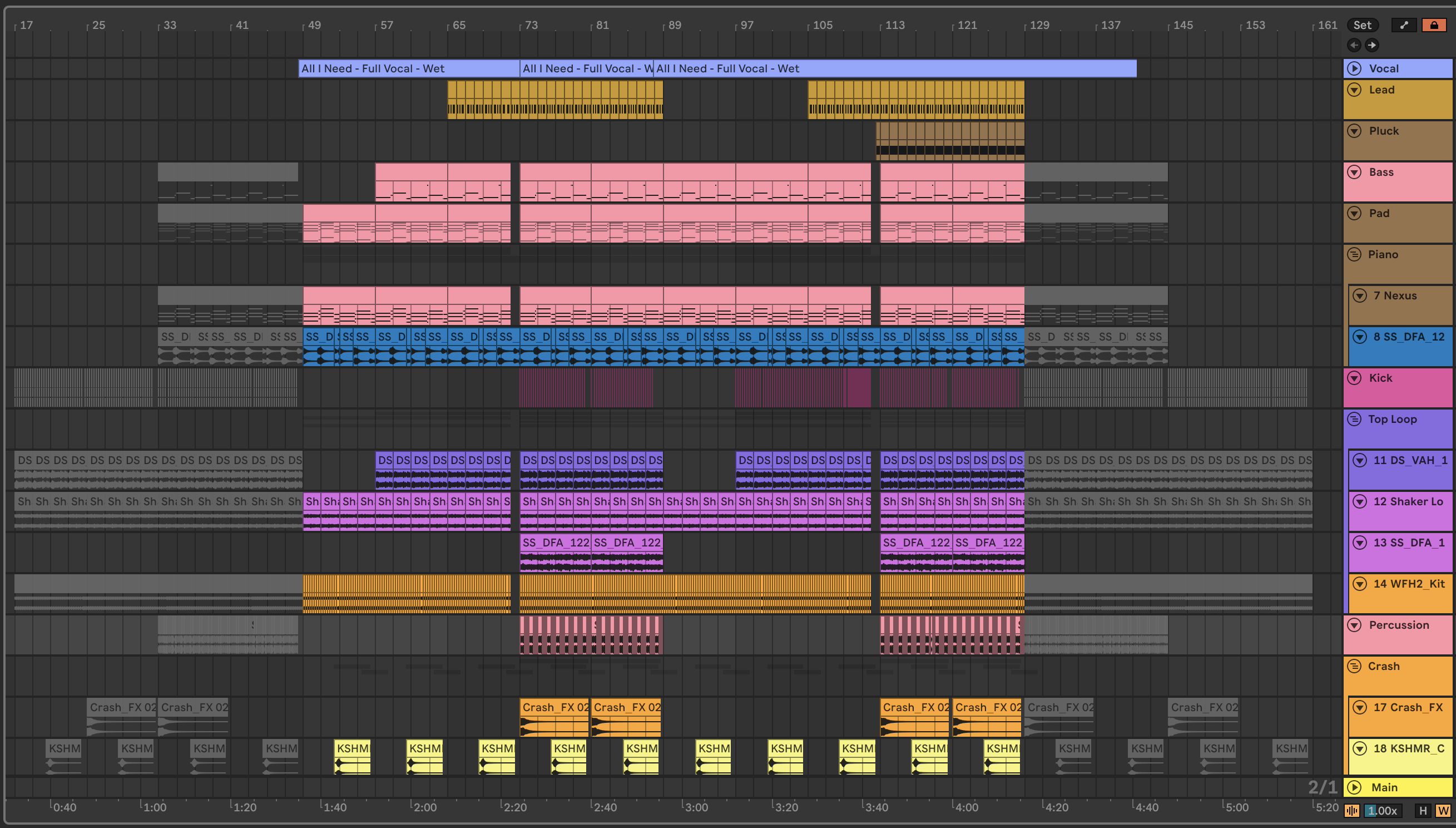This screenshot has height=828, width=1456.
Task: Toggle the automation mode button
Action: 1404,25
